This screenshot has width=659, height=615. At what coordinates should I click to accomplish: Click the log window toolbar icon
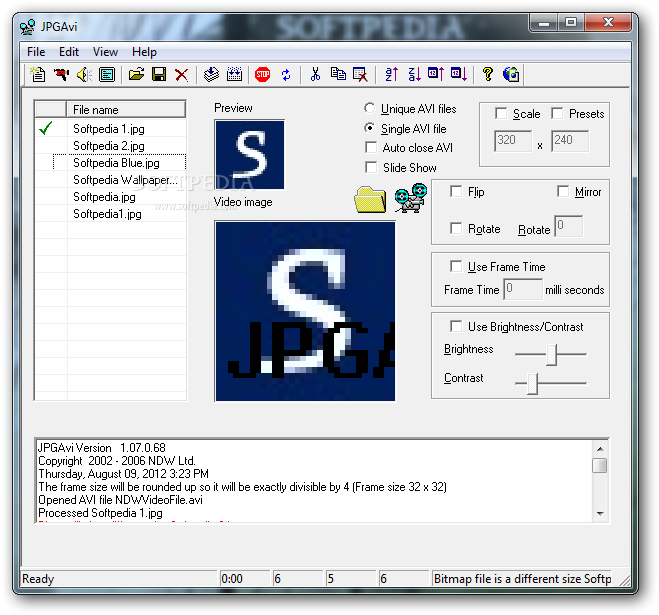107,75
